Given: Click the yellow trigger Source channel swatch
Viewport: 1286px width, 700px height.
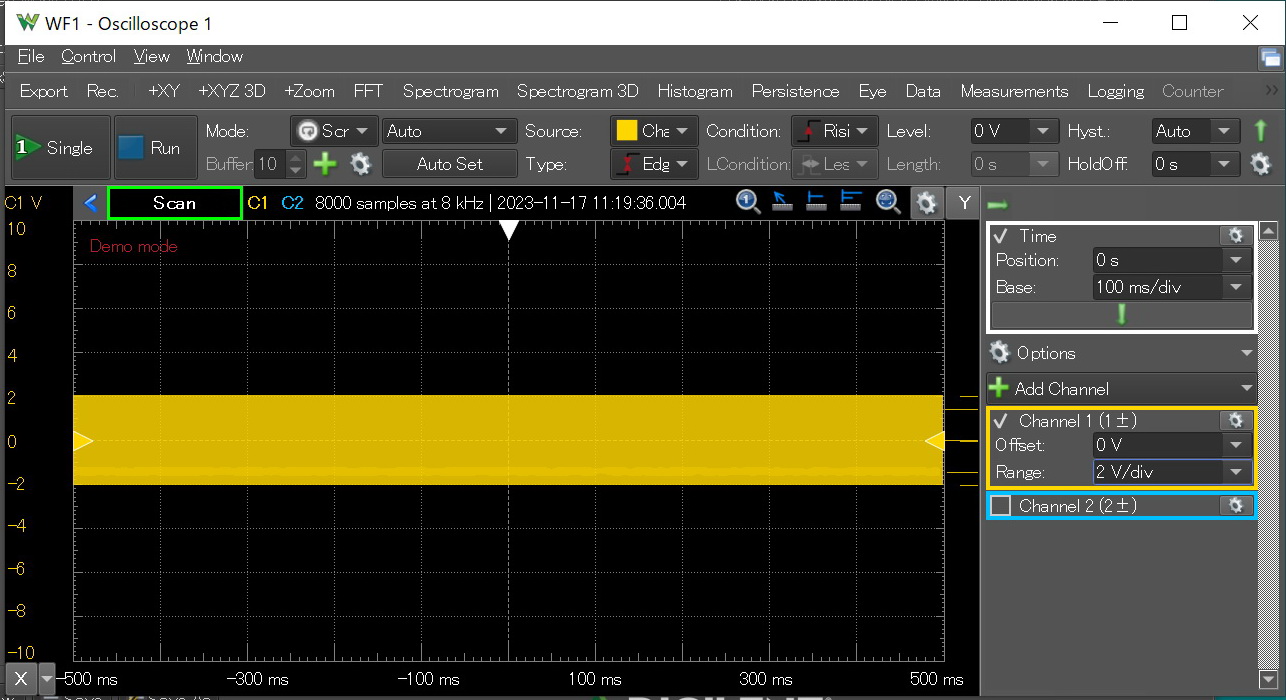Looking at the screenshot, I should (x=627, y=131).
